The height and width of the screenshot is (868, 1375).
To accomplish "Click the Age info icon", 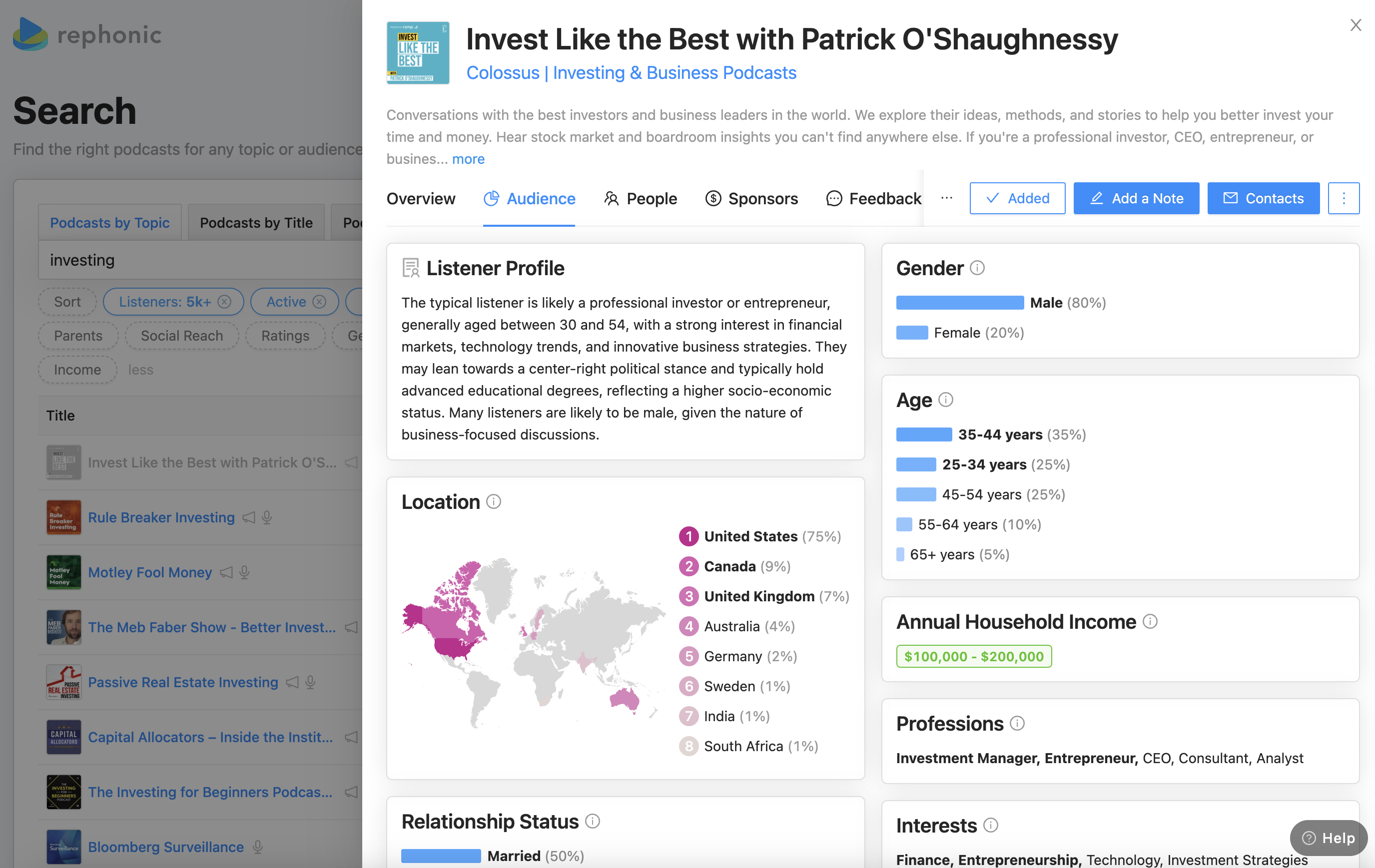I will click(946, 400).
